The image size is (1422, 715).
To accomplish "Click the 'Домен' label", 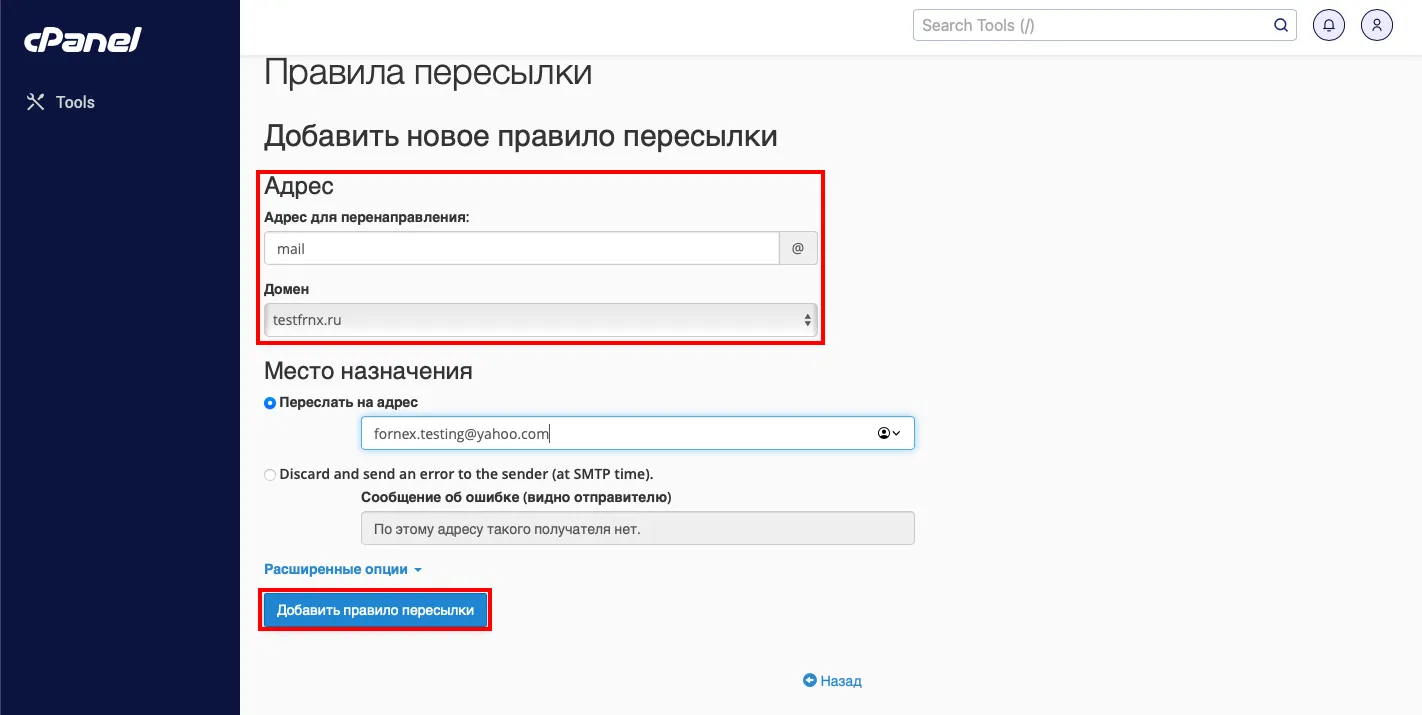I will click(287, 289).
